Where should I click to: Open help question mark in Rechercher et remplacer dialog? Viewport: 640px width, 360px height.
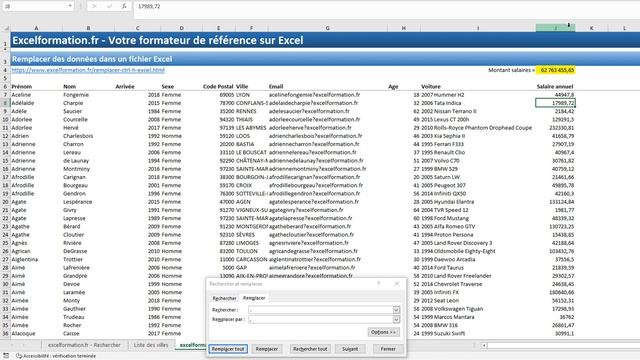[378, 284]
